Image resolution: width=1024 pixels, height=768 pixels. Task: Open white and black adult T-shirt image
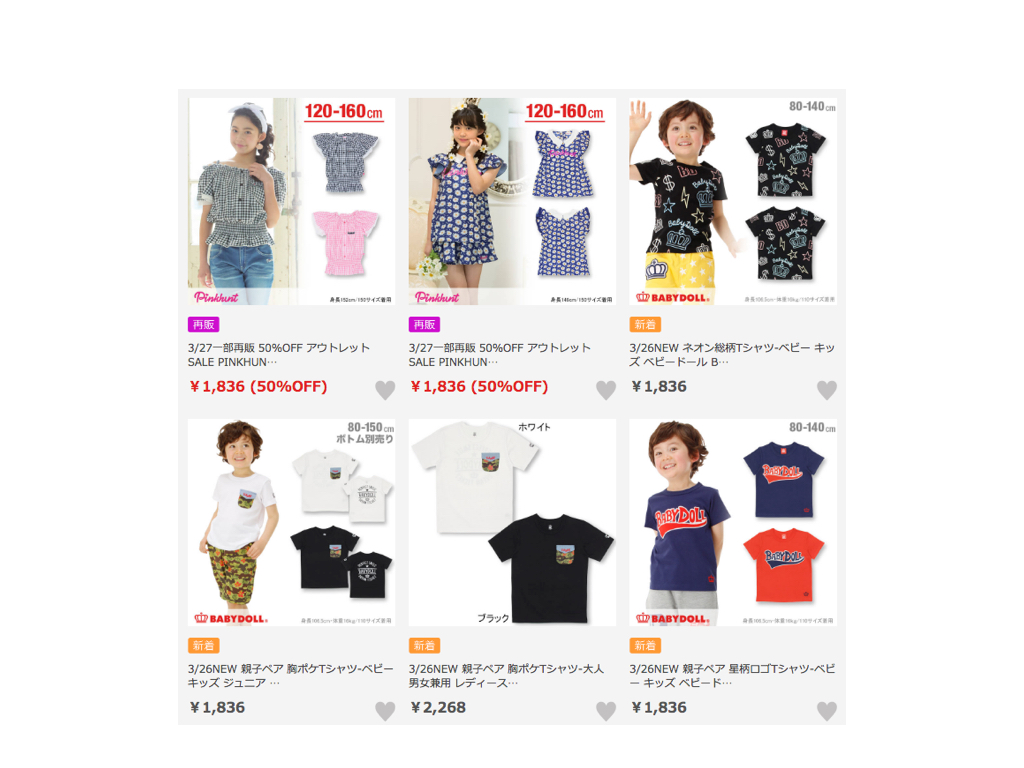512,522
